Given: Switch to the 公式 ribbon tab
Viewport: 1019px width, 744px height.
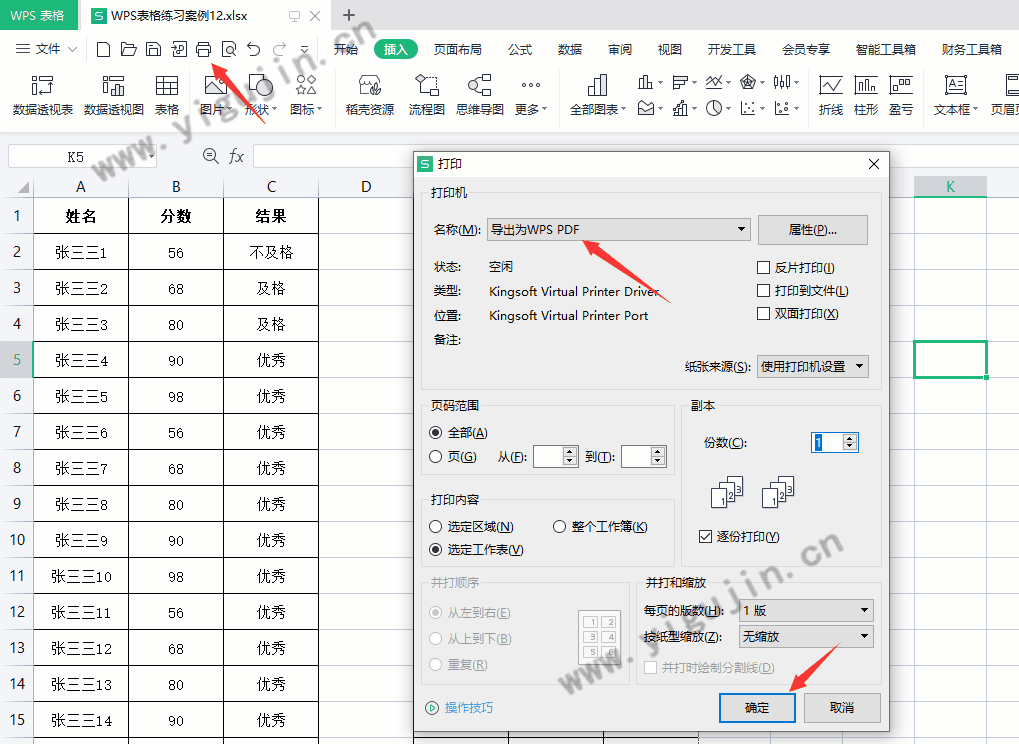Looking at the screenshot, I should tap(520, 49).
